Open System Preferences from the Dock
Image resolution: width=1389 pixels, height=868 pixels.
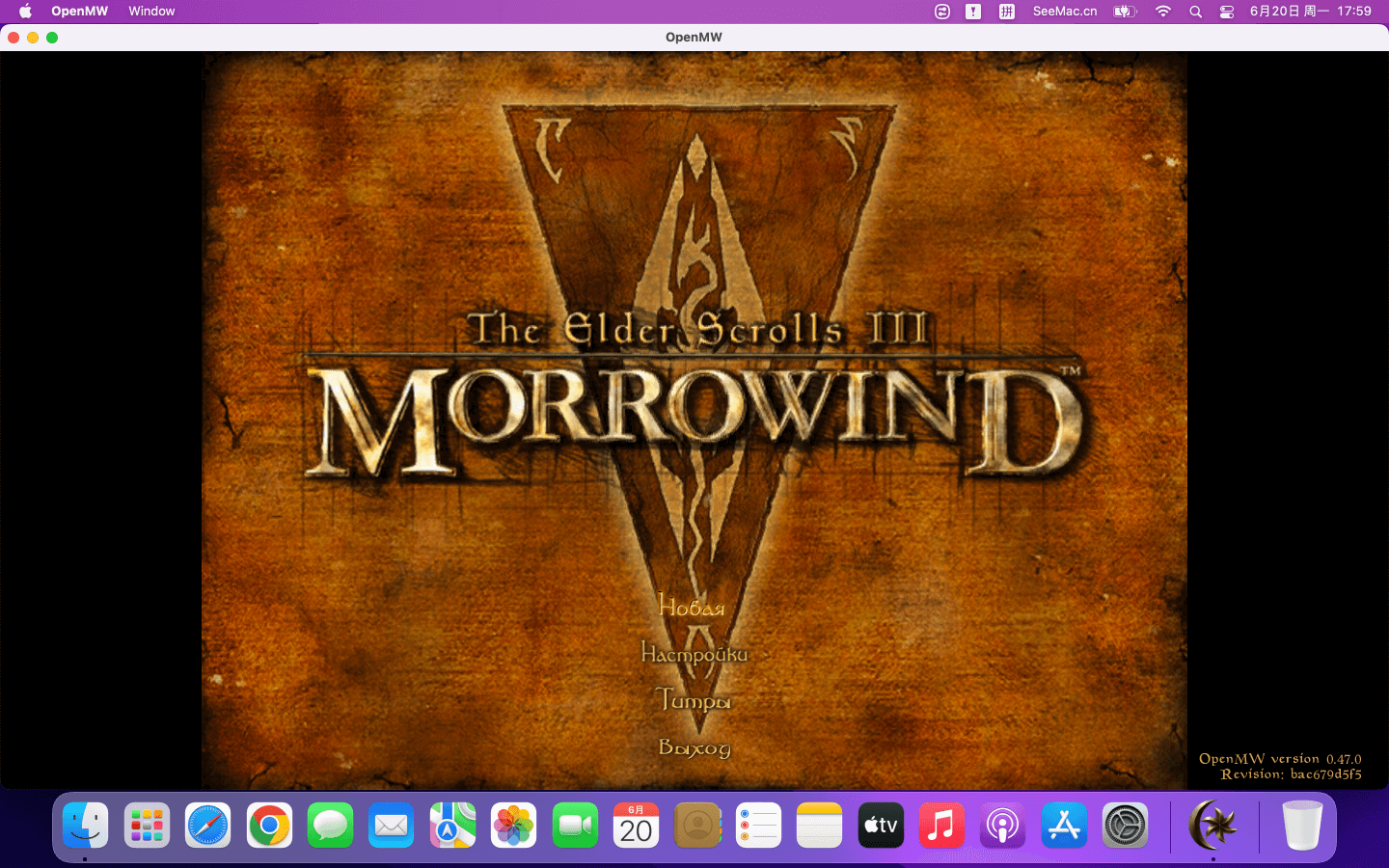pos(1126,826)
